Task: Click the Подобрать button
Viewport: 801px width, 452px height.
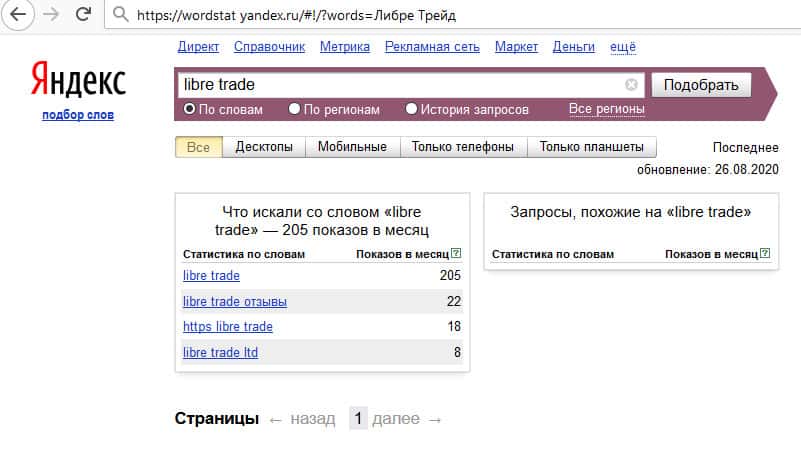Action: click(701, 85)
